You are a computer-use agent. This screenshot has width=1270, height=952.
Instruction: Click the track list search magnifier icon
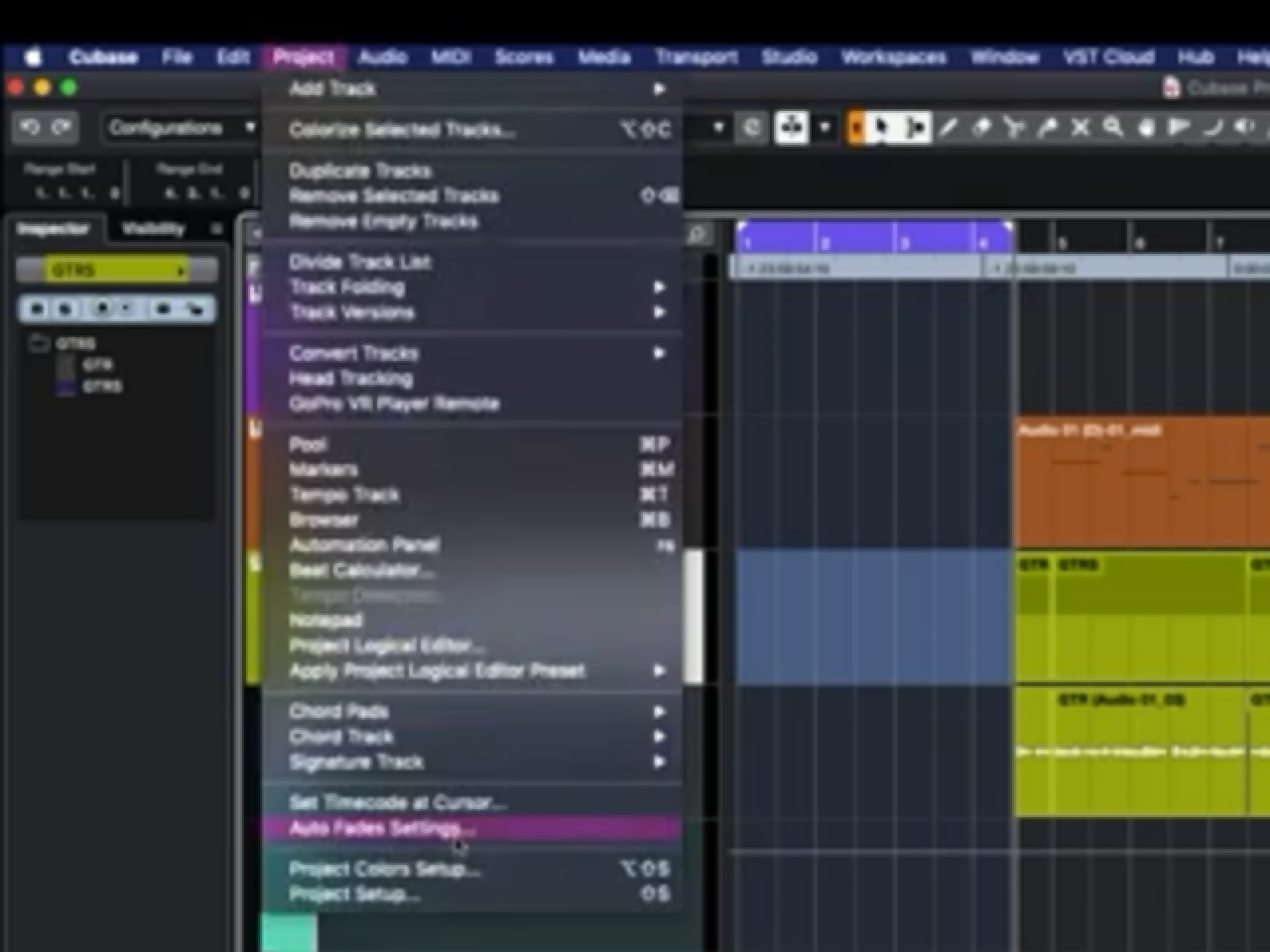click(x=698, y=234)
